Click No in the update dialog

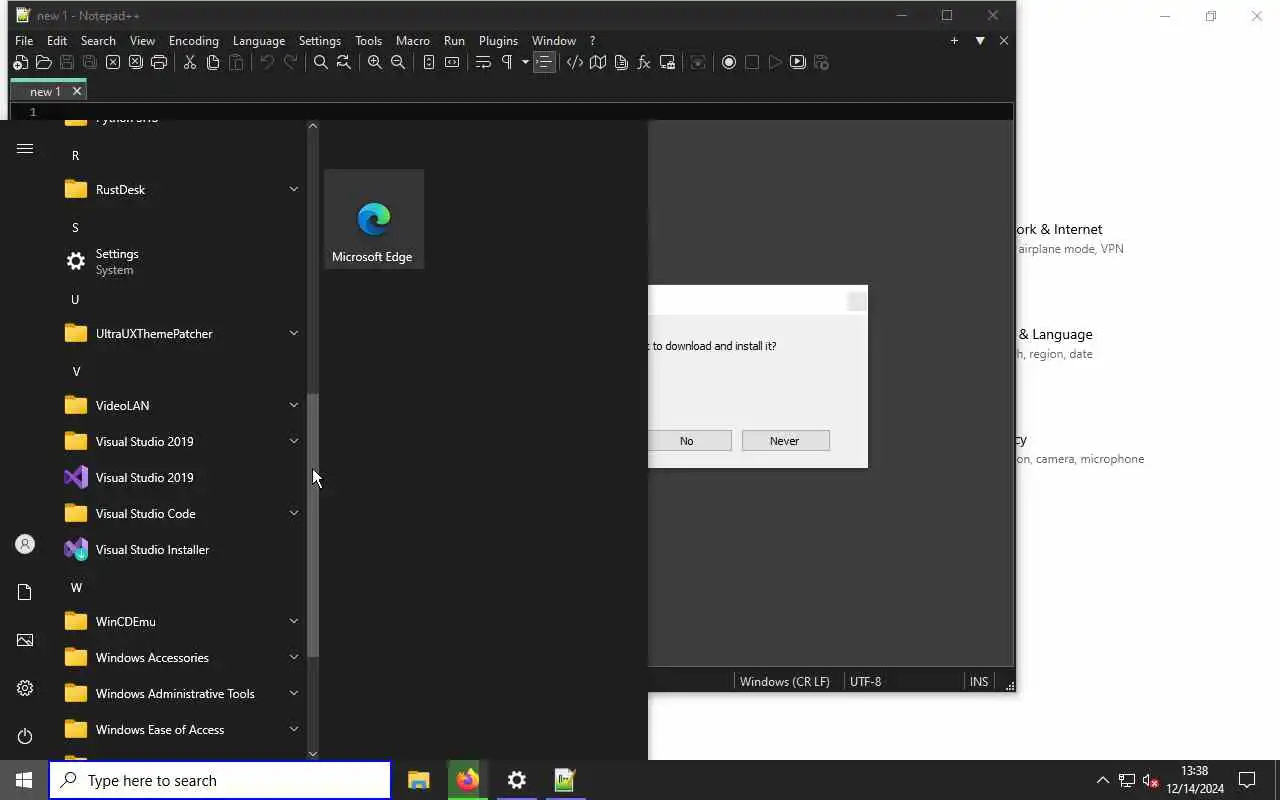pyautogui.click(x=686, y=441)
